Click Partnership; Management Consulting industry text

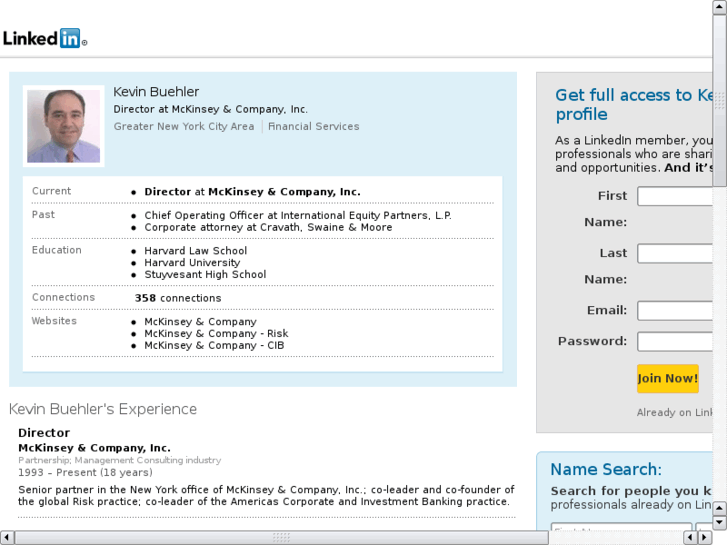click(120, 460)
